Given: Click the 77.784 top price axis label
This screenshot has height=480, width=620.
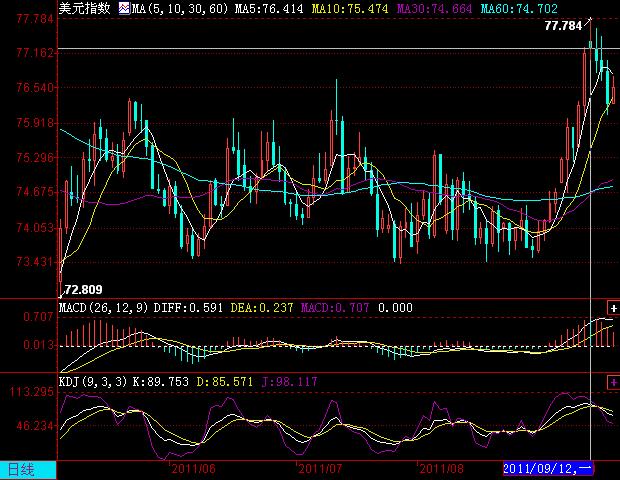Looking at the screenshot, I should [x=35, y=19].
